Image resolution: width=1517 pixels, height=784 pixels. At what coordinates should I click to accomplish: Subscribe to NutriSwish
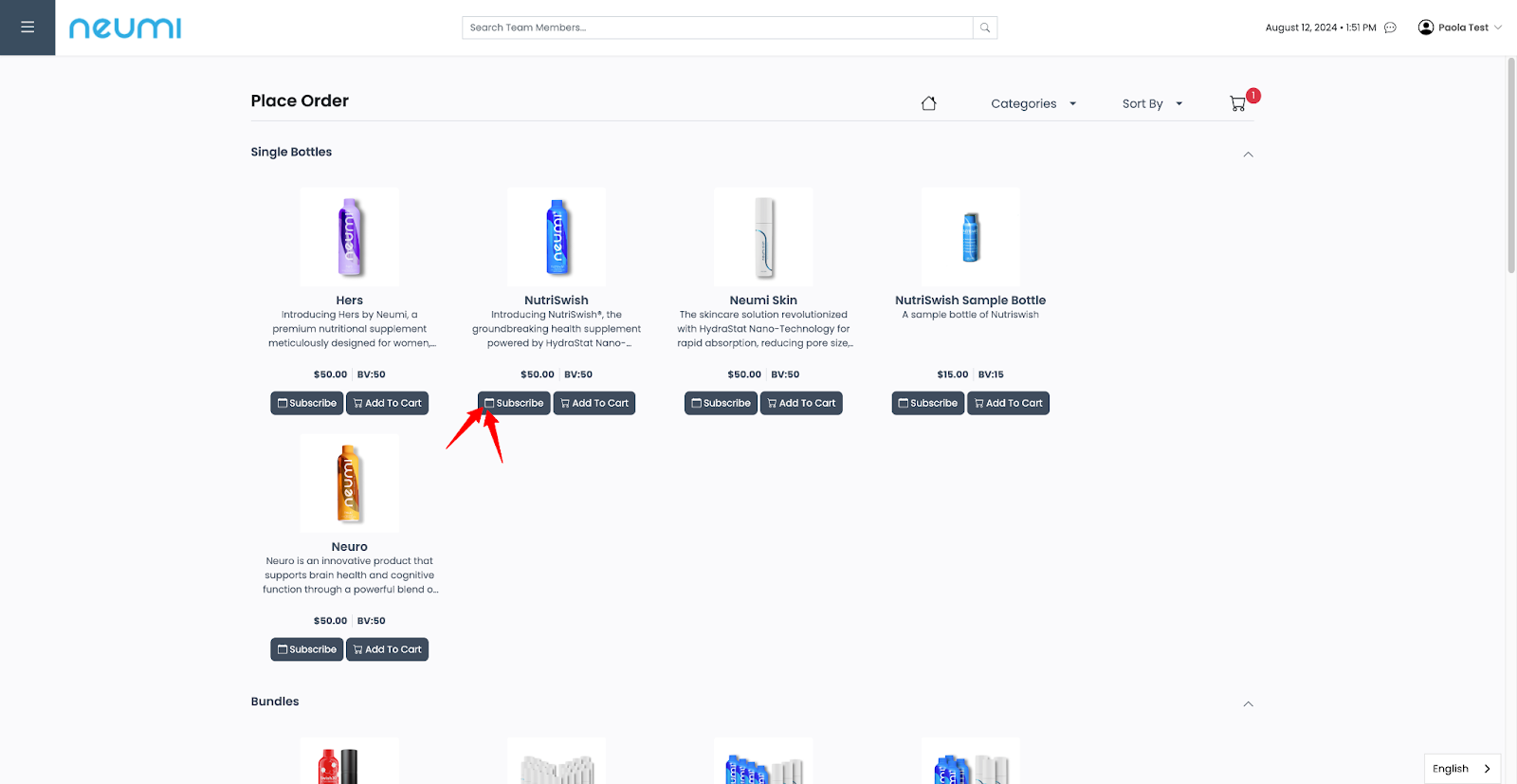[x=514, y=403]
